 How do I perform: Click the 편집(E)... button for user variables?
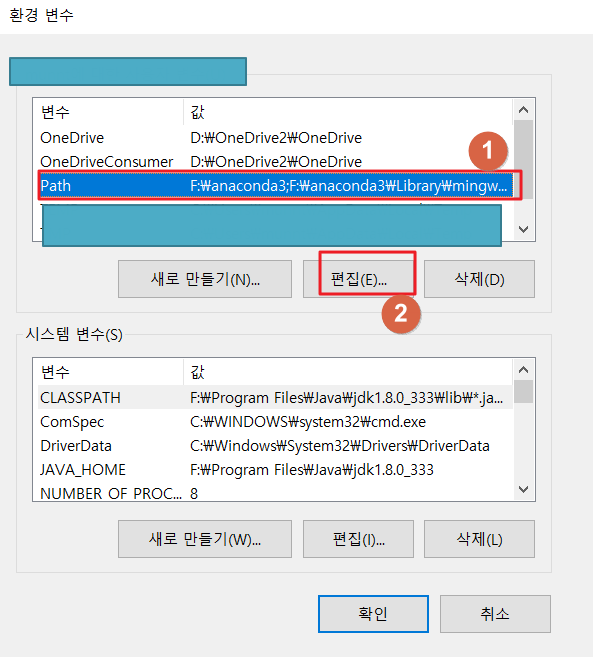358,279
